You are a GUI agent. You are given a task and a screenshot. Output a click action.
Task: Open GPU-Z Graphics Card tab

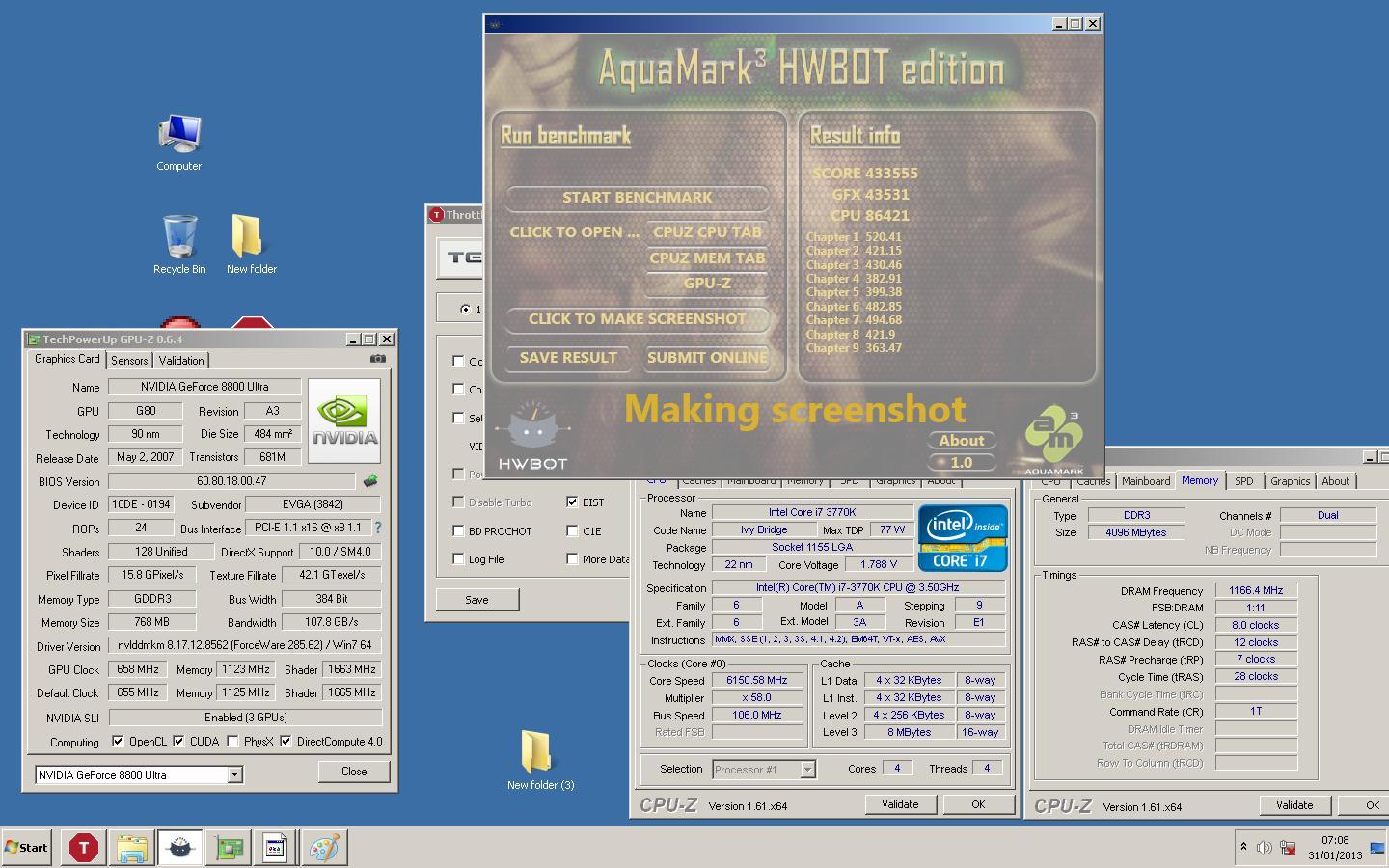pos(68,359)
